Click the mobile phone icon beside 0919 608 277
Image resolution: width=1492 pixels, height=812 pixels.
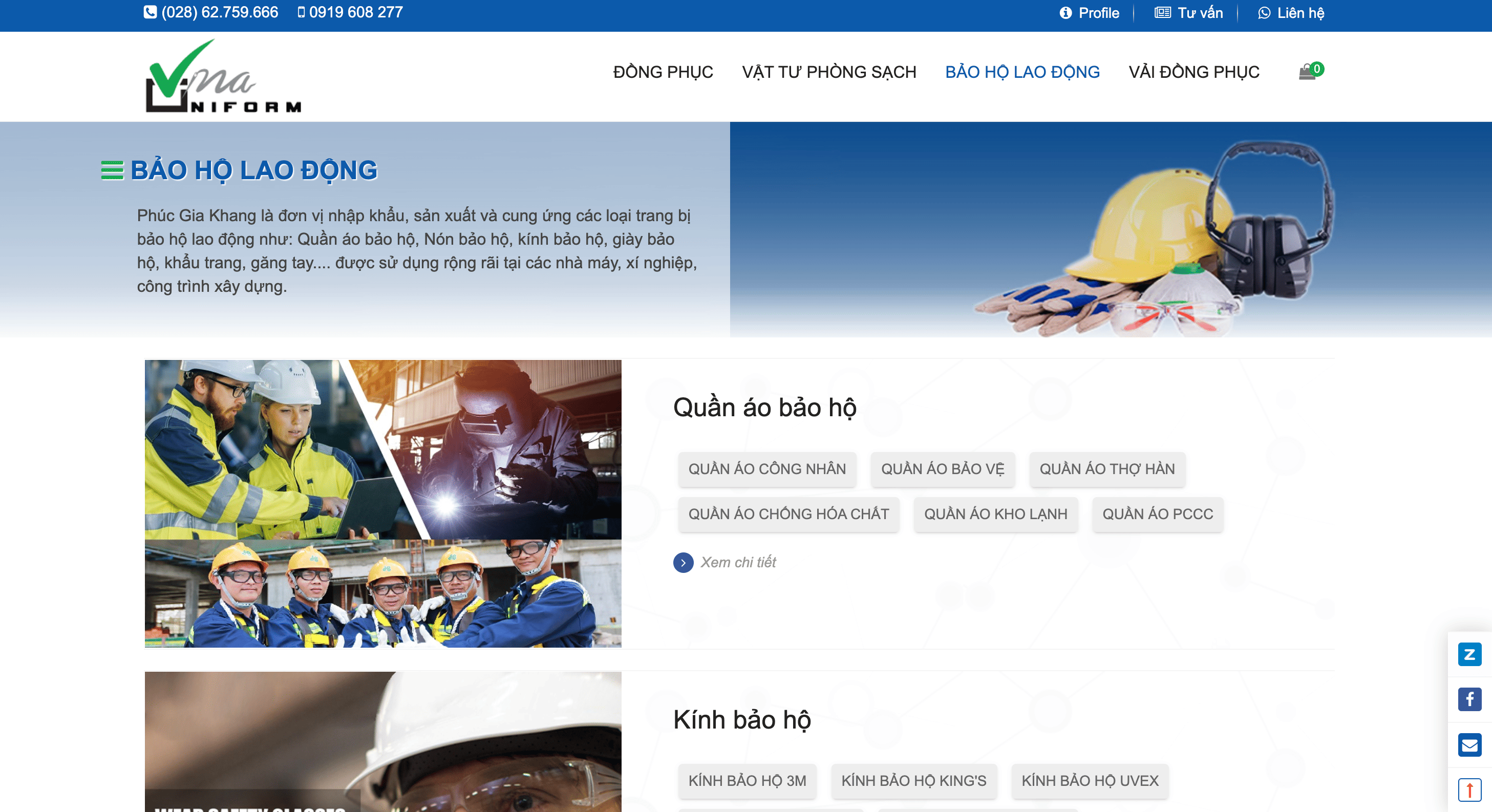(x=301, y=12)
